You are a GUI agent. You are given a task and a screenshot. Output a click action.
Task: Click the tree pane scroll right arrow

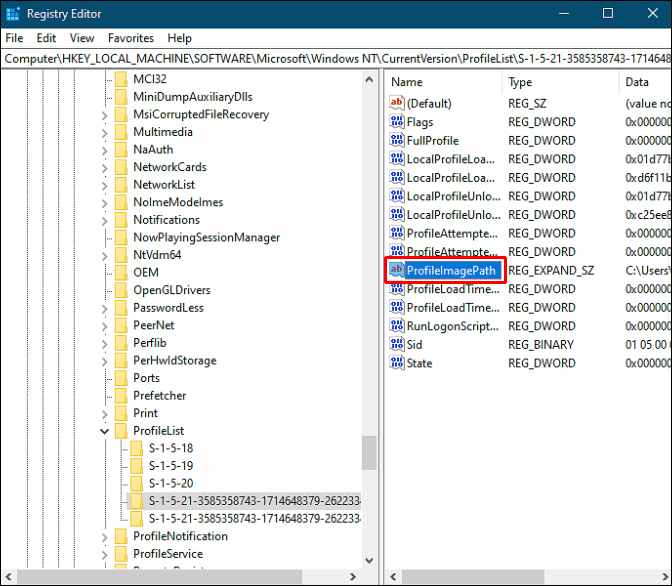[353, 577]
